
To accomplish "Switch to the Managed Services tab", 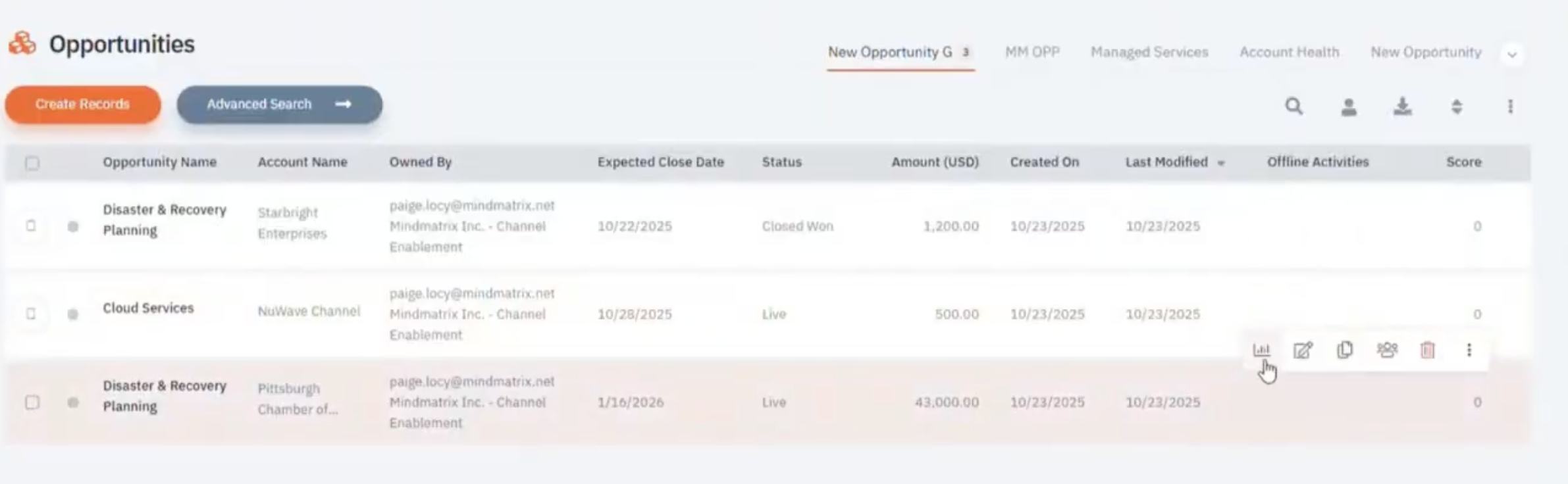I will pyautogui.click(x=1149, y=52).
